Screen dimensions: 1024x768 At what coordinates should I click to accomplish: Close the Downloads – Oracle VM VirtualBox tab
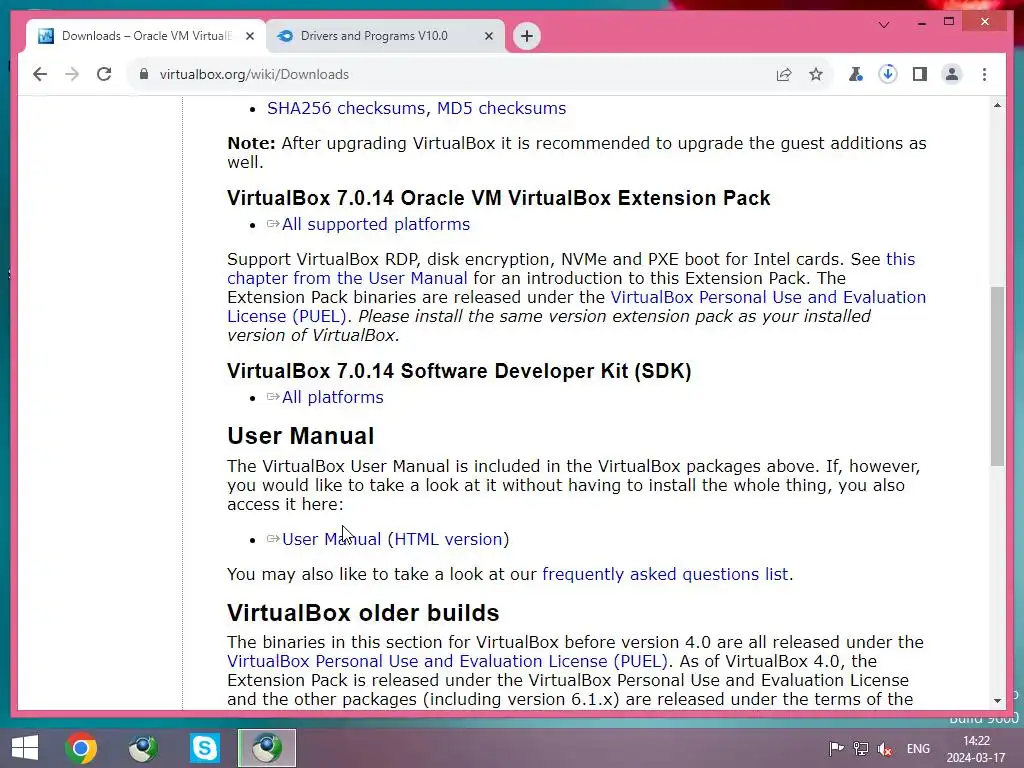click(x=249, y=36)
